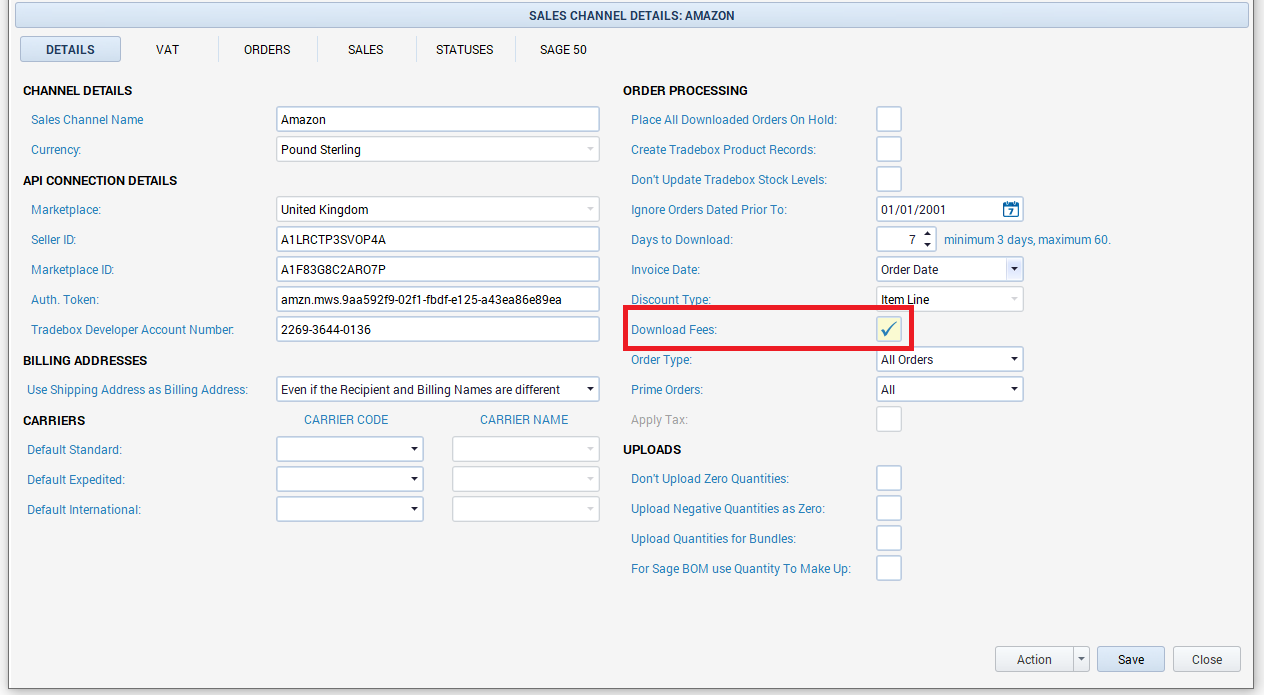Click the CARRIER CODE column header

coord(346,420)
